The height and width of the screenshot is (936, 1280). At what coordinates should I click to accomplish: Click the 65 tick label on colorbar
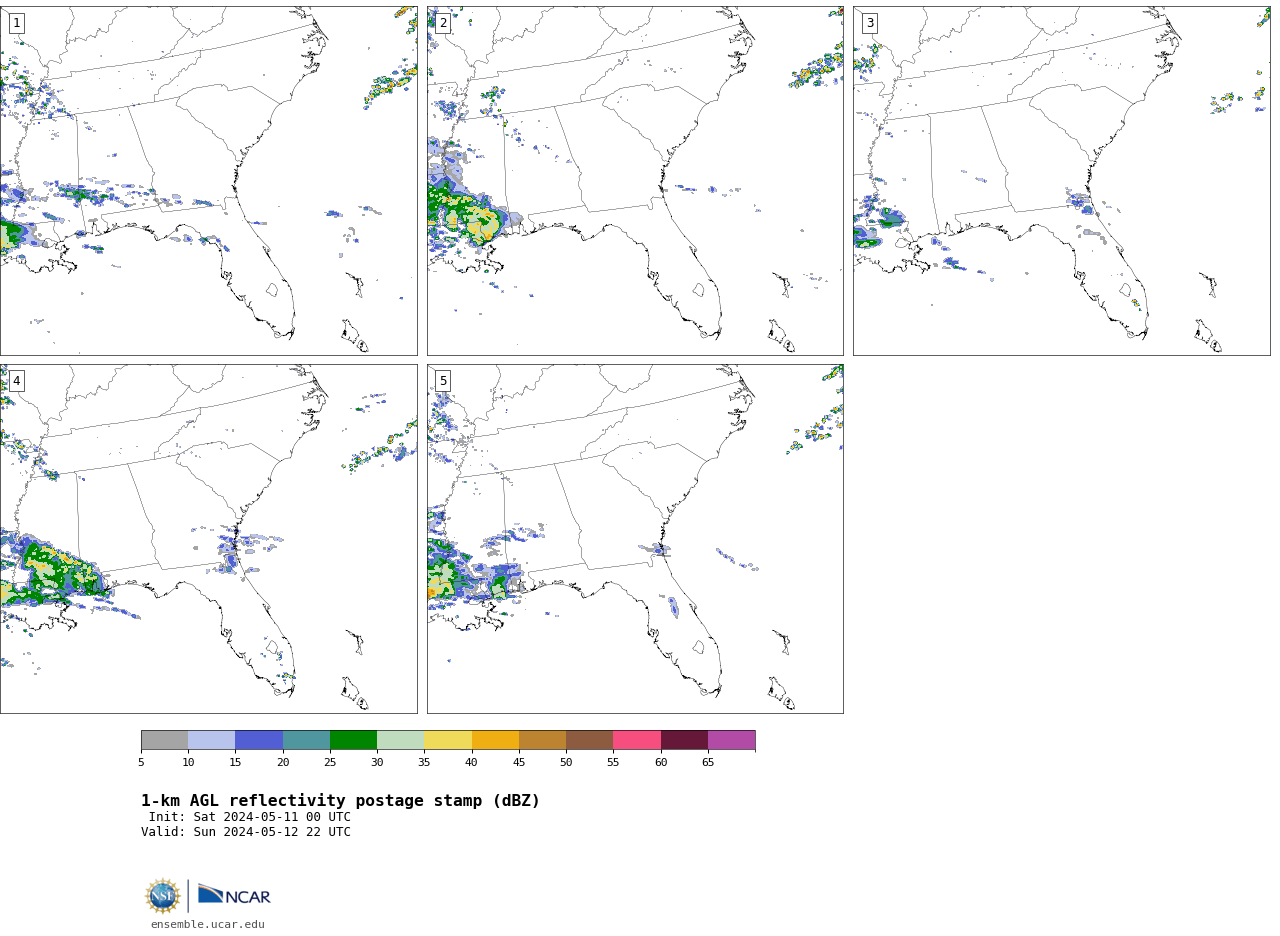[708, 763]
